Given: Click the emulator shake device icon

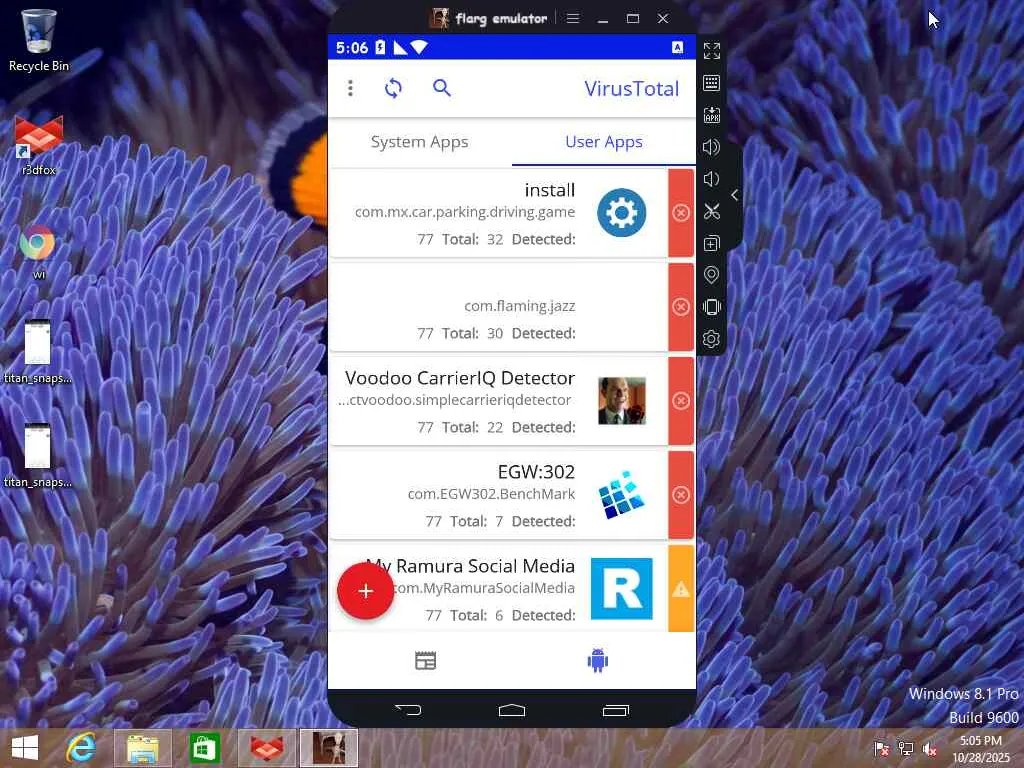Looking at the screenshot, I should point(712,307).
